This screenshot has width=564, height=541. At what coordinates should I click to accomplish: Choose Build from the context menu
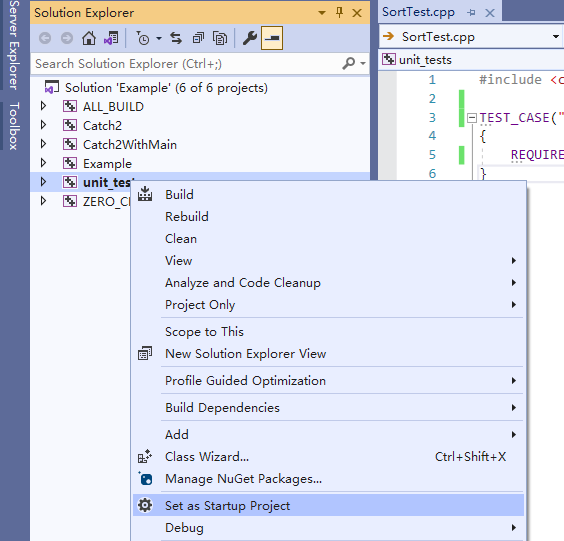click(x=328, y=195)
